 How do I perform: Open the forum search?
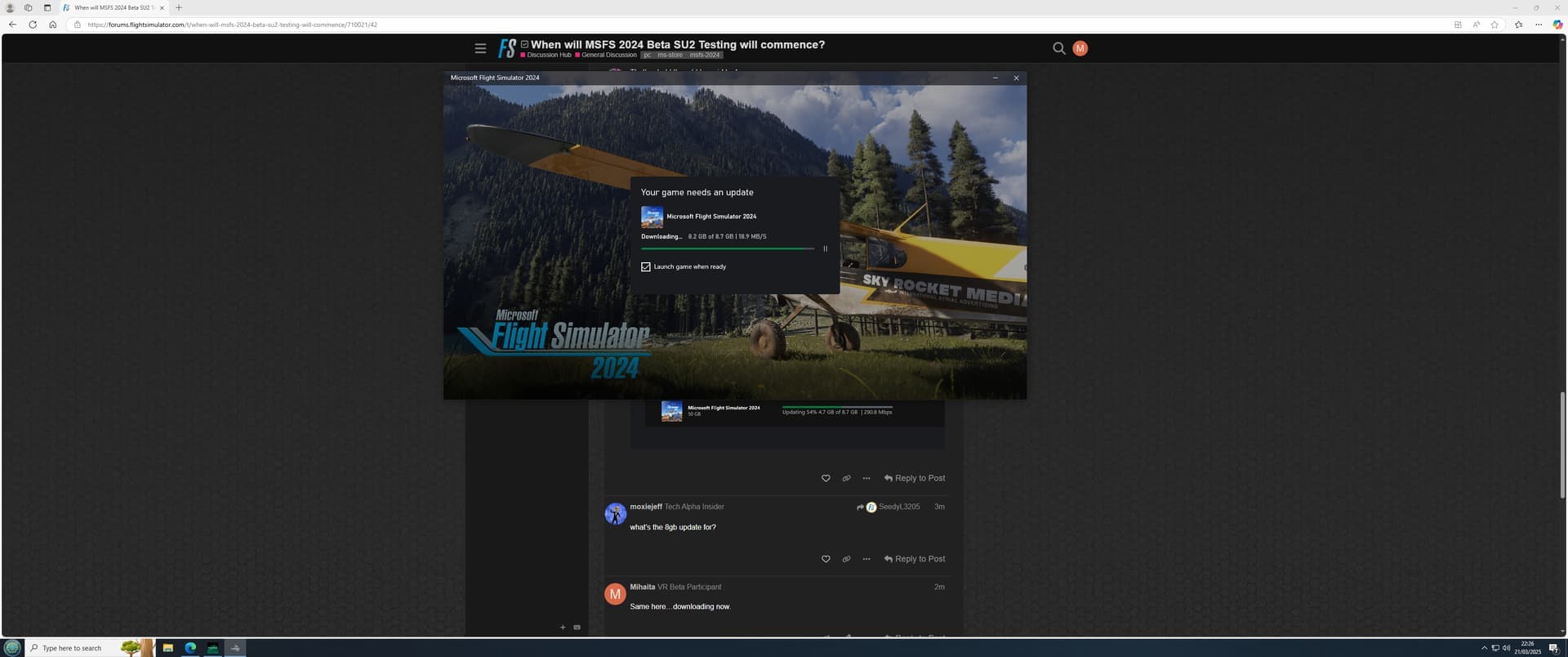tap(1058, 48)
